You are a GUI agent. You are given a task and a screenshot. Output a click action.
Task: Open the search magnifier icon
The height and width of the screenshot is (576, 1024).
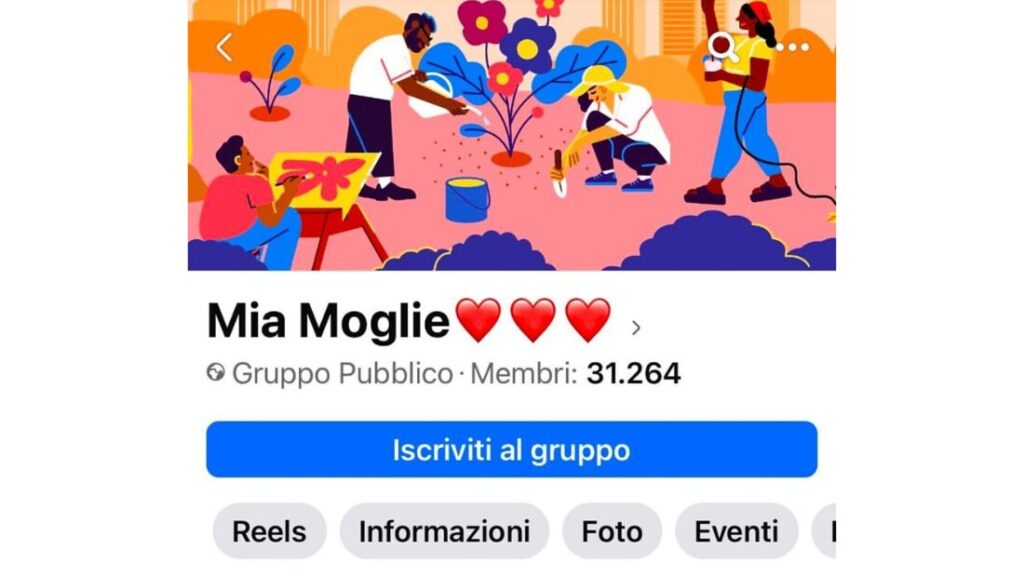click(x=724, y=47)
